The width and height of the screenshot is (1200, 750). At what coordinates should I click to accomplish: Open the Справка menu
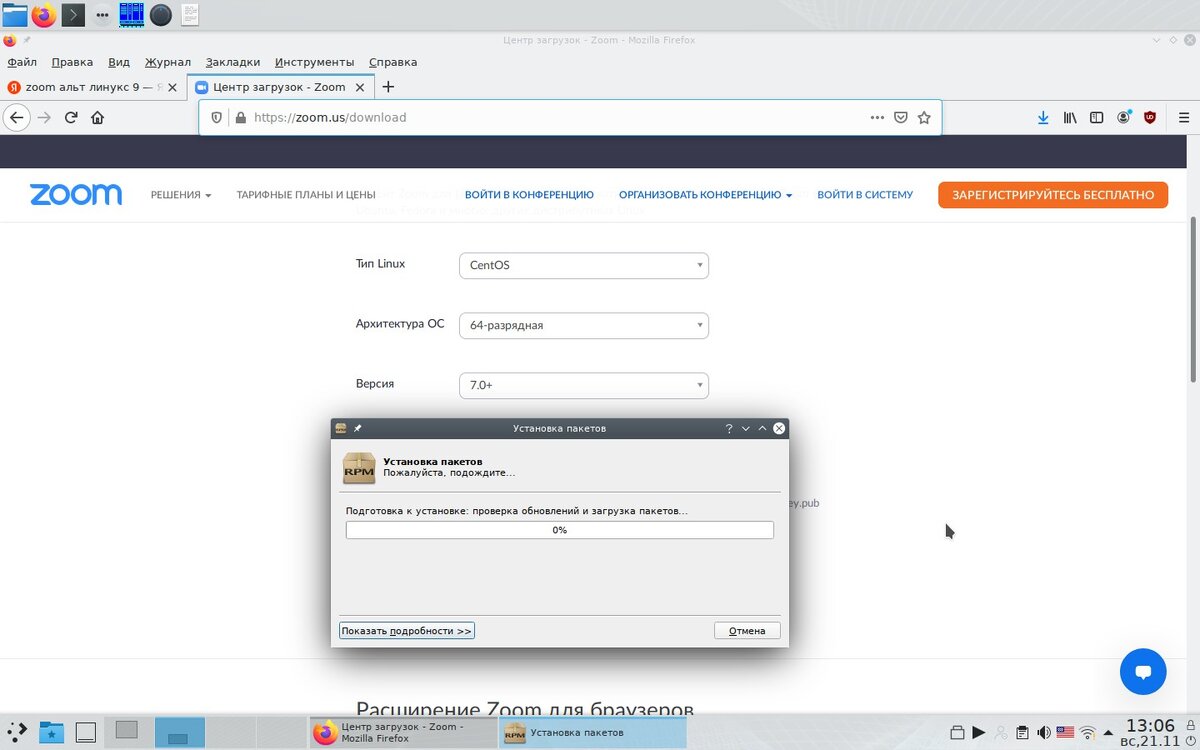click(x=393, y=62)
